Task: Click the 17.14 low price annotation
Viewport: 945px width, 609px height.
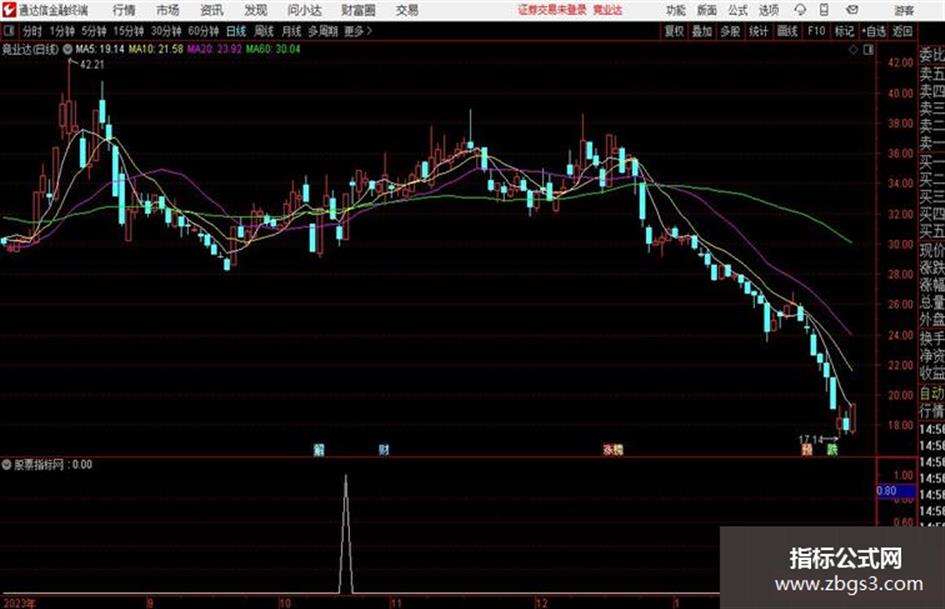Action: pyautogui.click(x=811, y=439)
